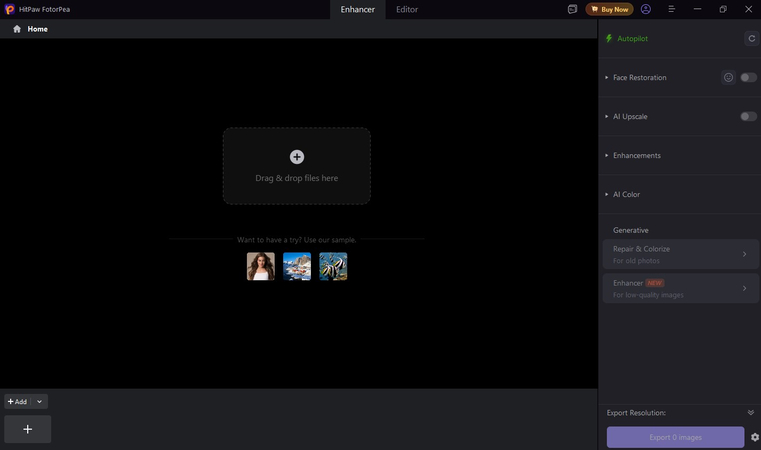Click the Home icon in the breadcrumb

(x=17, y=29)
